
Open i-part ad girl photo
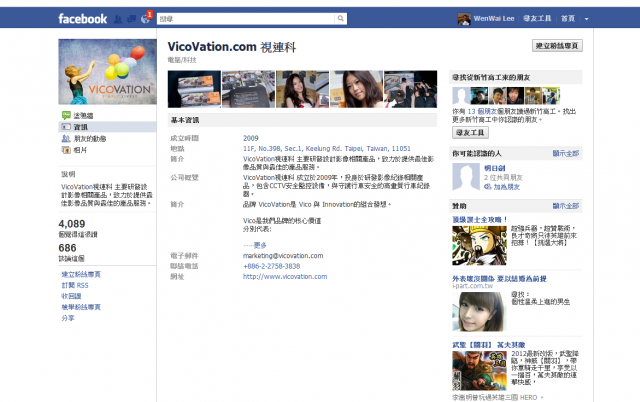[479, 312]
